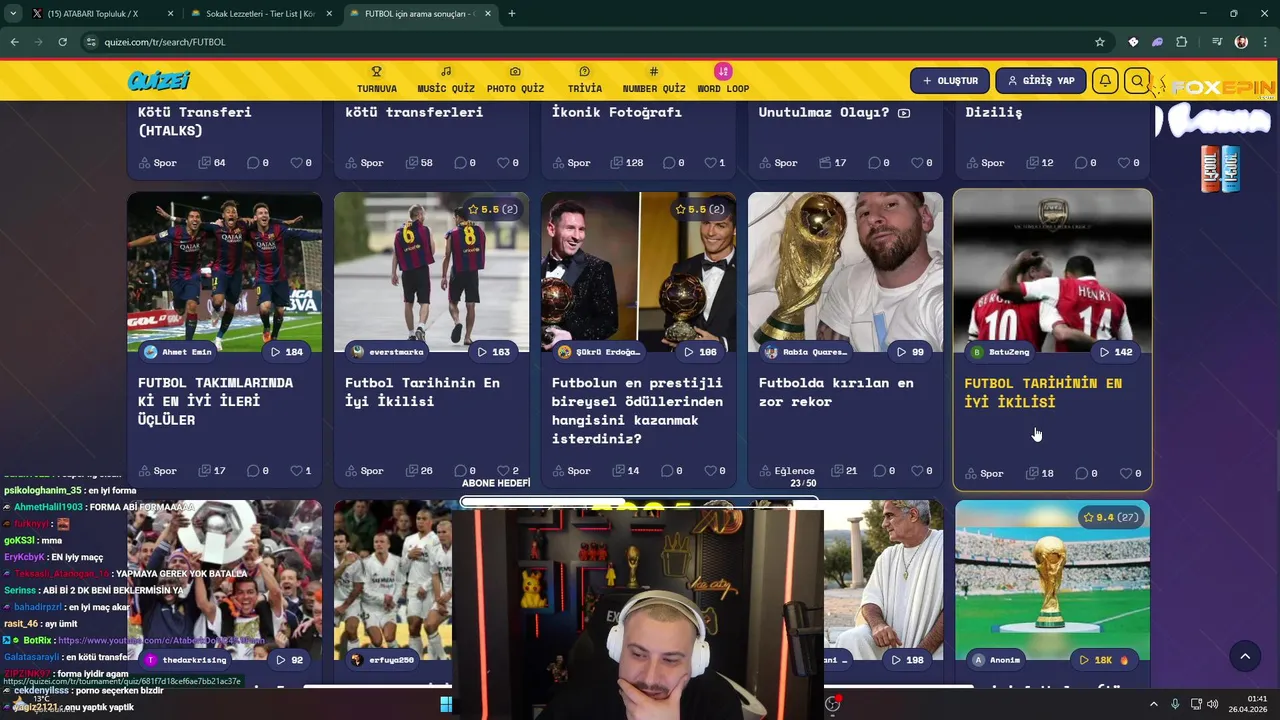1280x720 pixels.
Task: Click the taskbar microphone icon
Action: click(x=1175, y=704)
